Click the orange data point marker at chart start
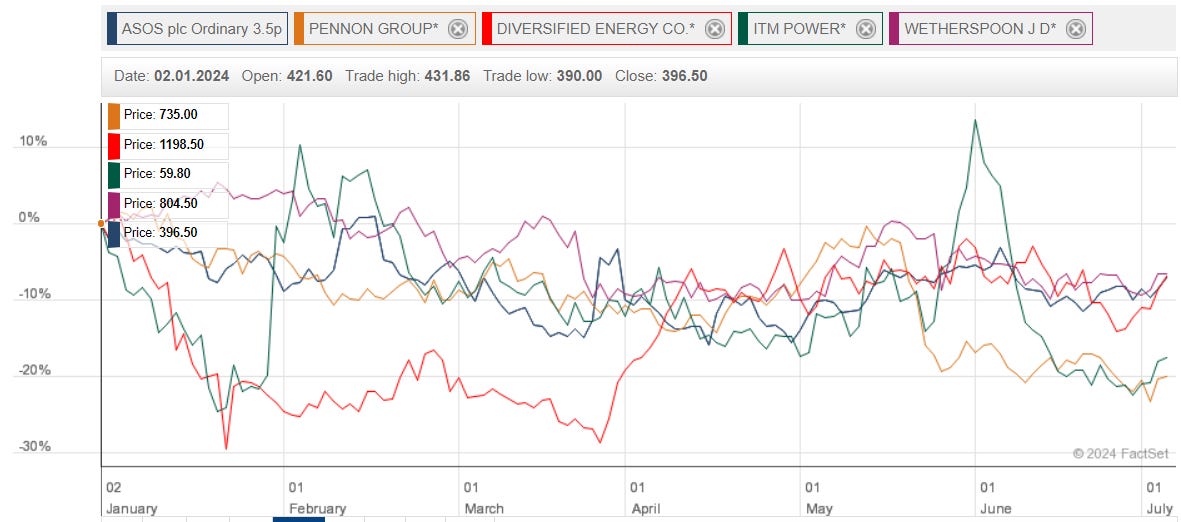Viewport: 1181px width, 522px height. (x=102, y=223)
